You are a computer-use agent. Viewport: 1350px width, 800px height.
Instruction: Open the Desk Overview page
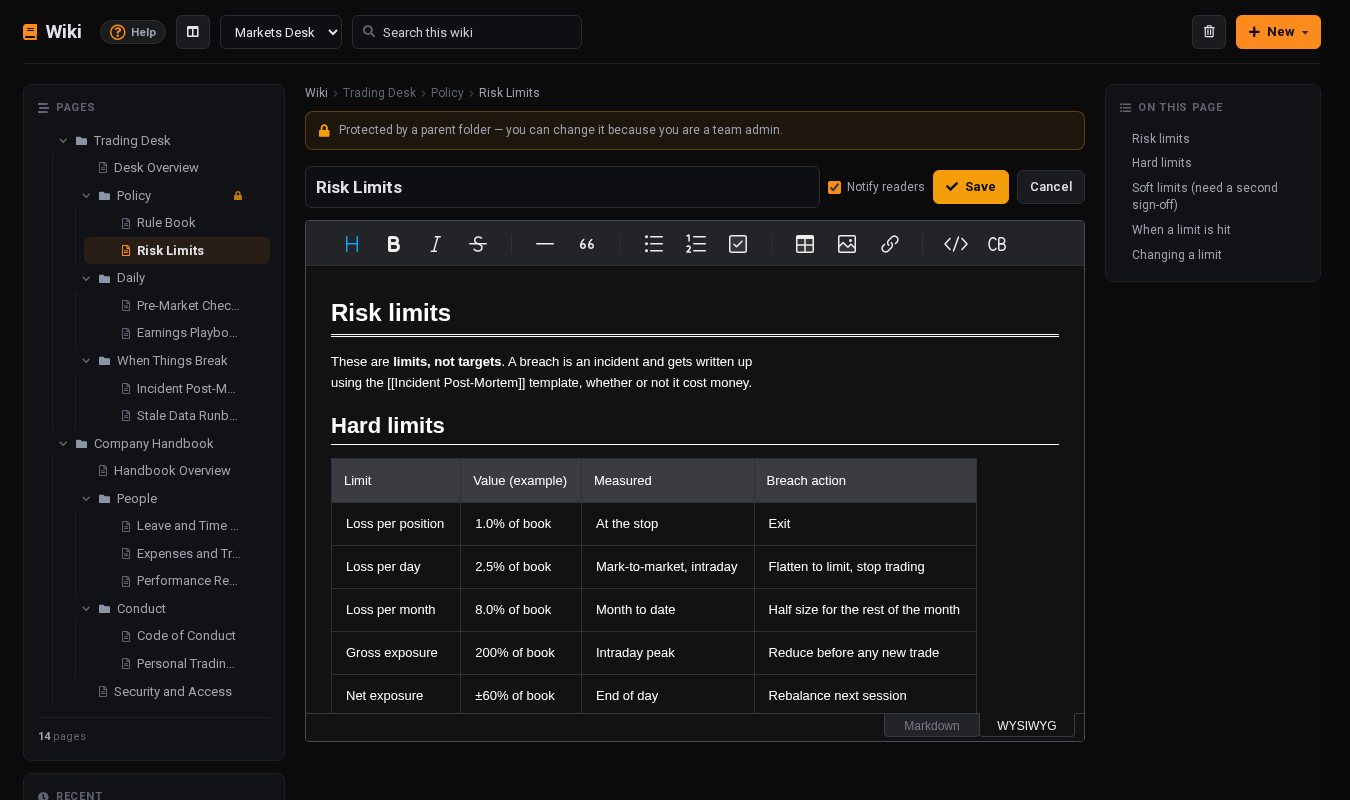[x=156, y=168]
